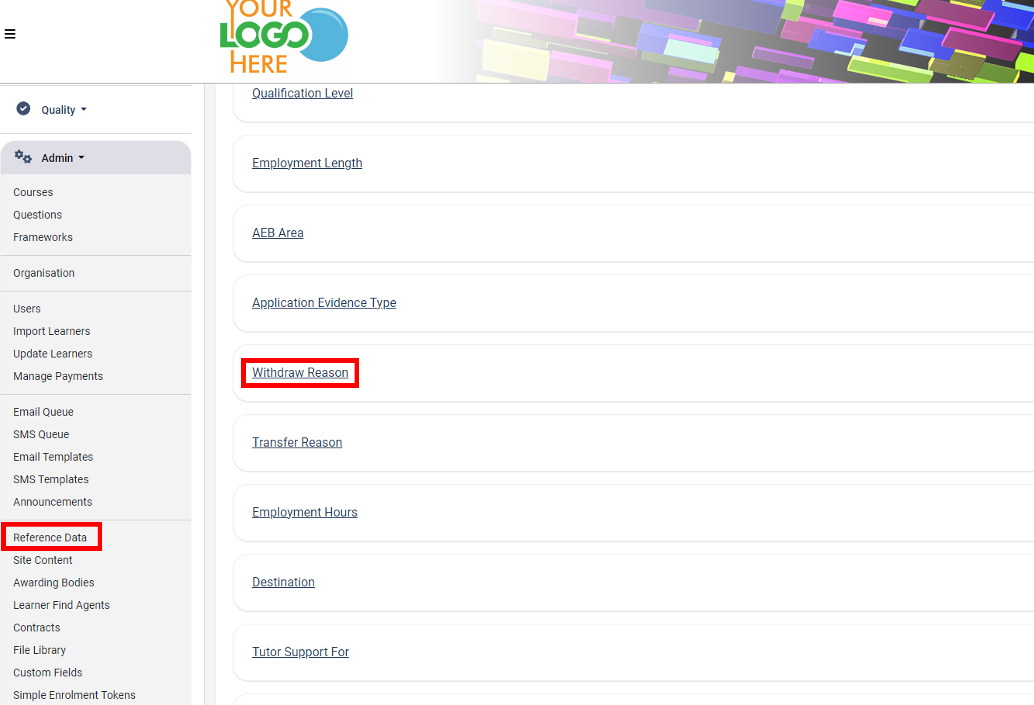Open the Organisation page
1034x705 pixels.
pos(44,273)
